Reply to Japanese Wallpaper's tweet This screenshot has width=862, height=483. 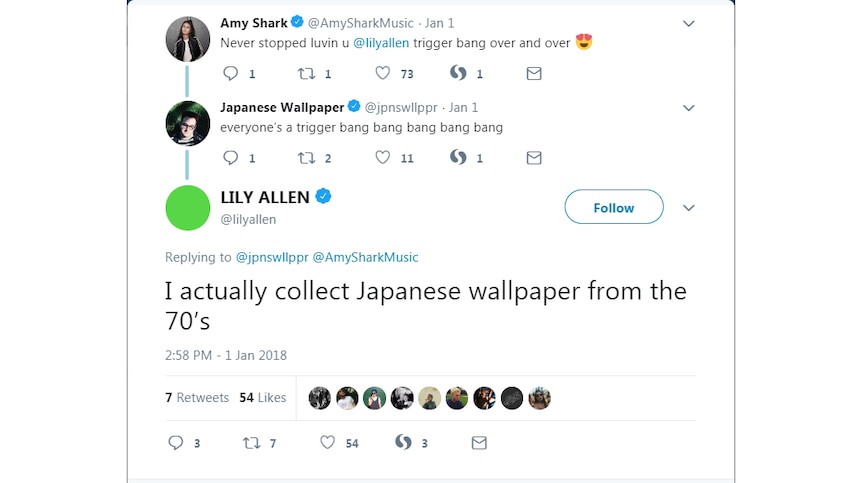coord(230,158)
